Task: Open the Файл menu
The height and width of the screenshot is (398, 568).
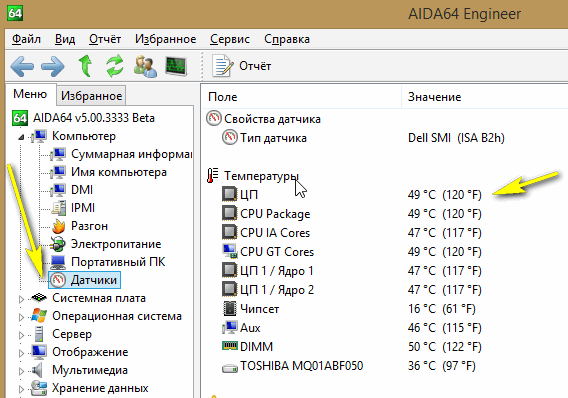Action: point(26,39)
